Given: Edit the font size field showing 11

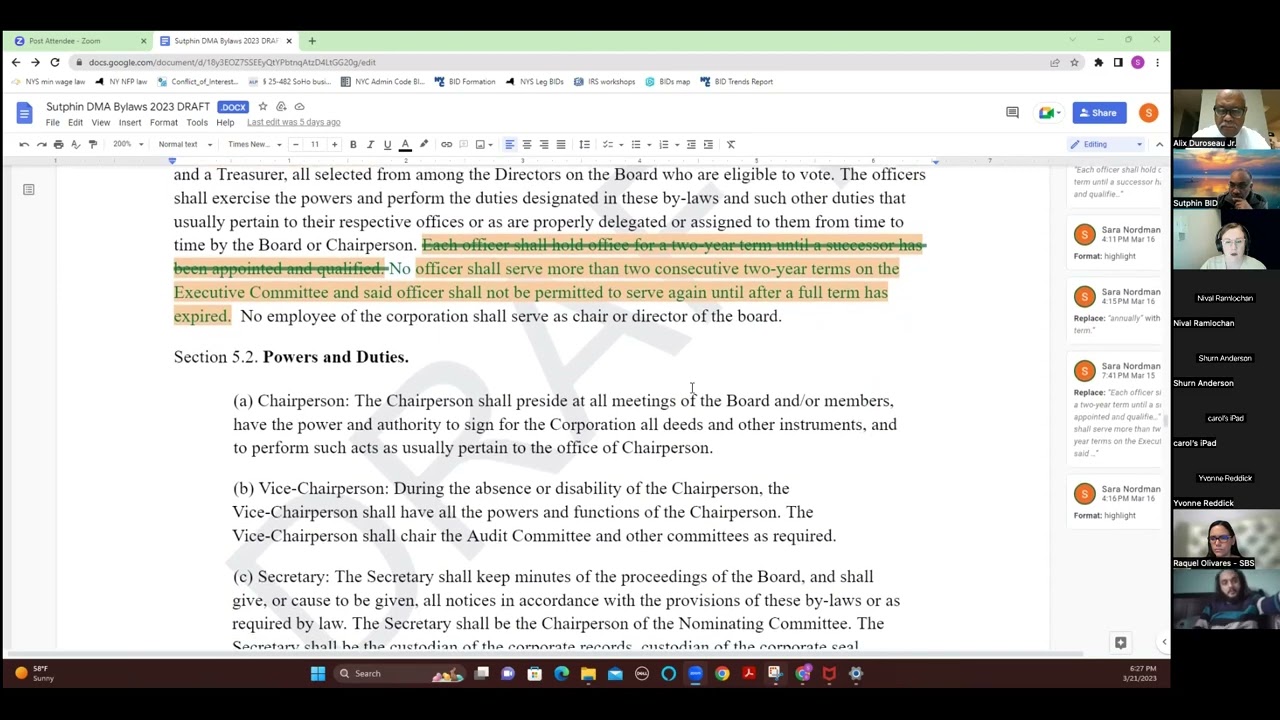Looking at the screenshot, I should [314, 144].
